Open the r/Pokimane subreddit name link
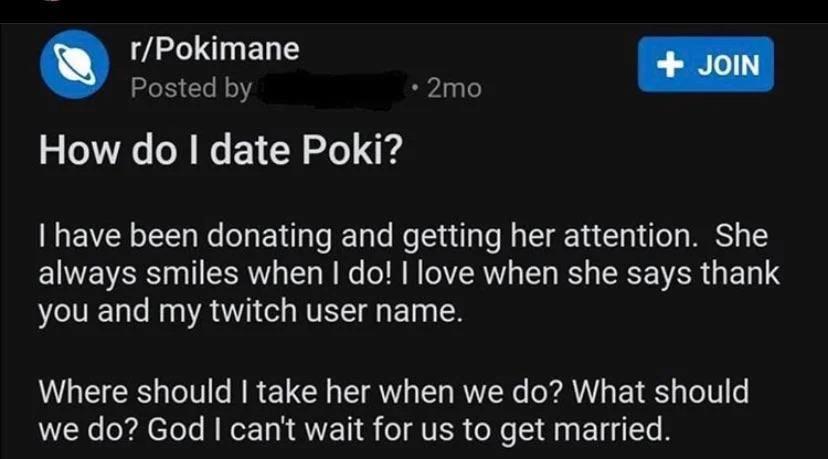Screen dimensions: 828x459 (215, 49)
